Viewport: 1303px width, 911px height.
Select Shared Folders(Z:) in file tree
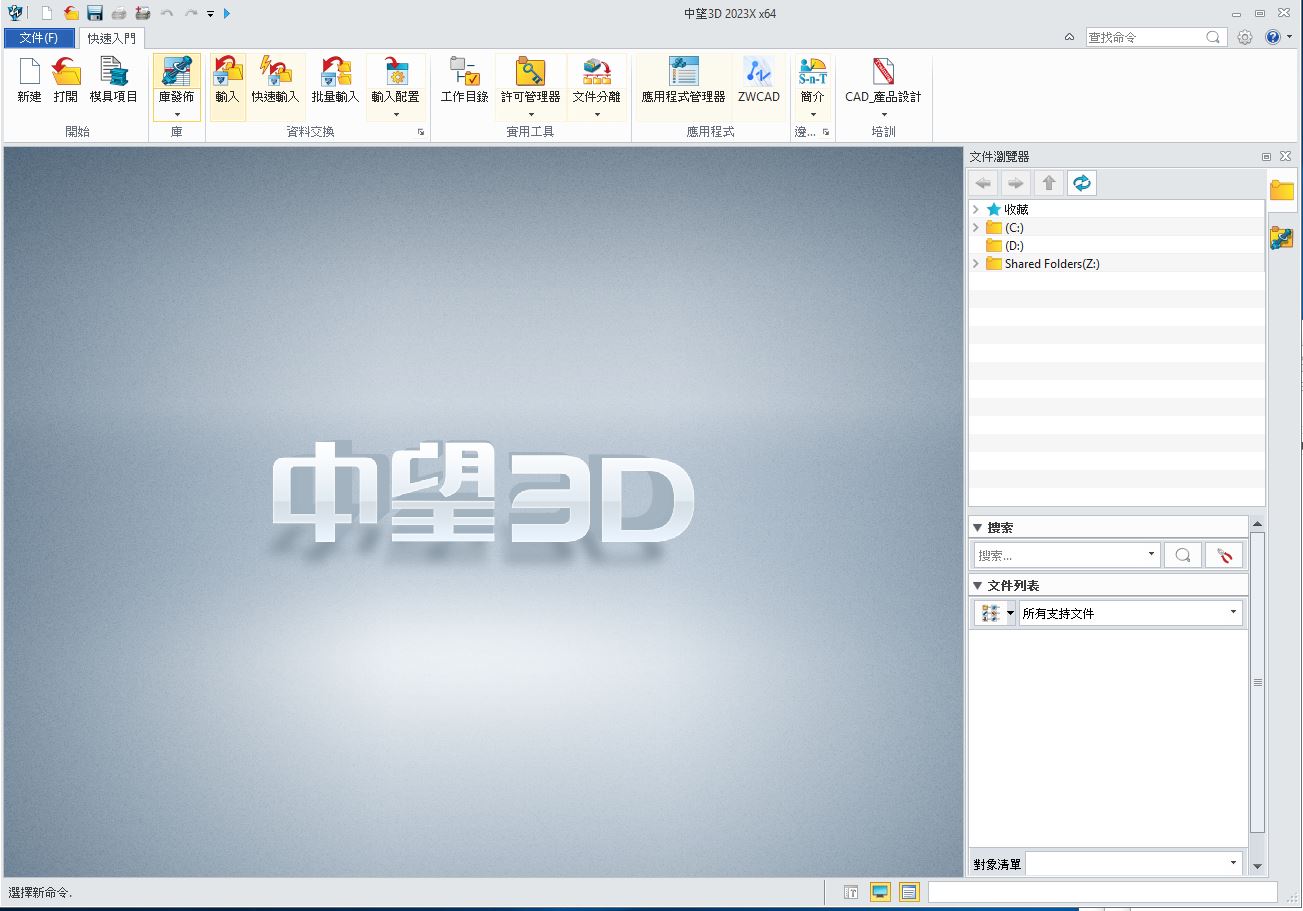[x=1051, y=264]
